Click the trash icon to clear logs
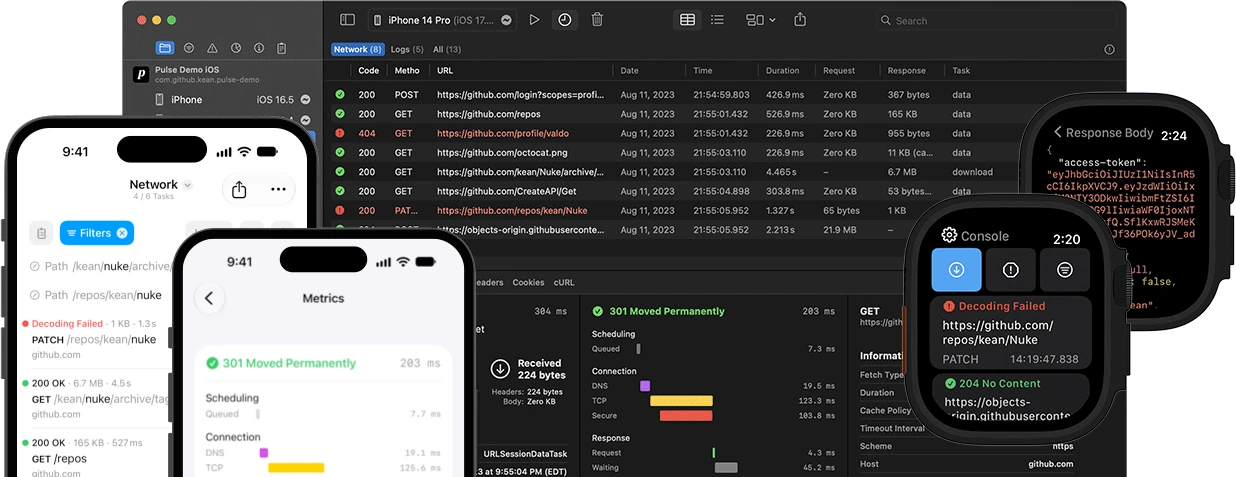Viewport: 1236px width, 477px height. click(x=597, y=20)
